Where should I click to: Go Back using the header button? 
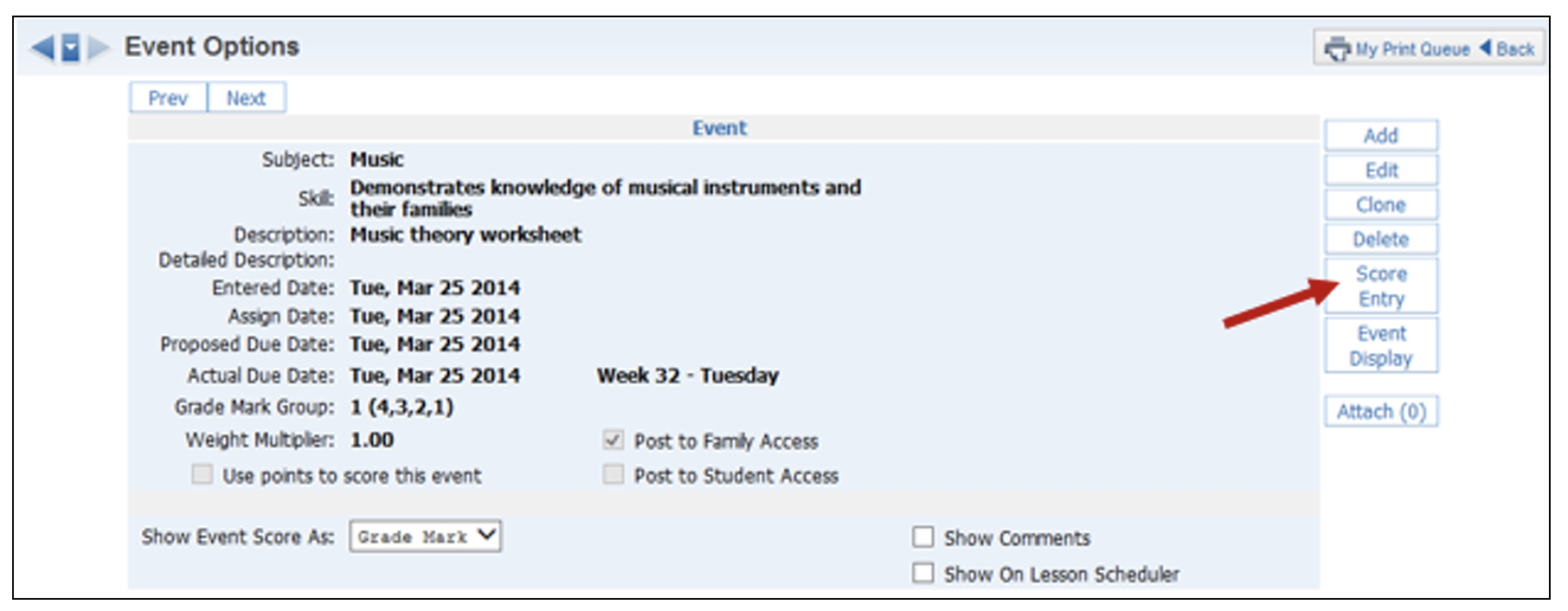1507,49
